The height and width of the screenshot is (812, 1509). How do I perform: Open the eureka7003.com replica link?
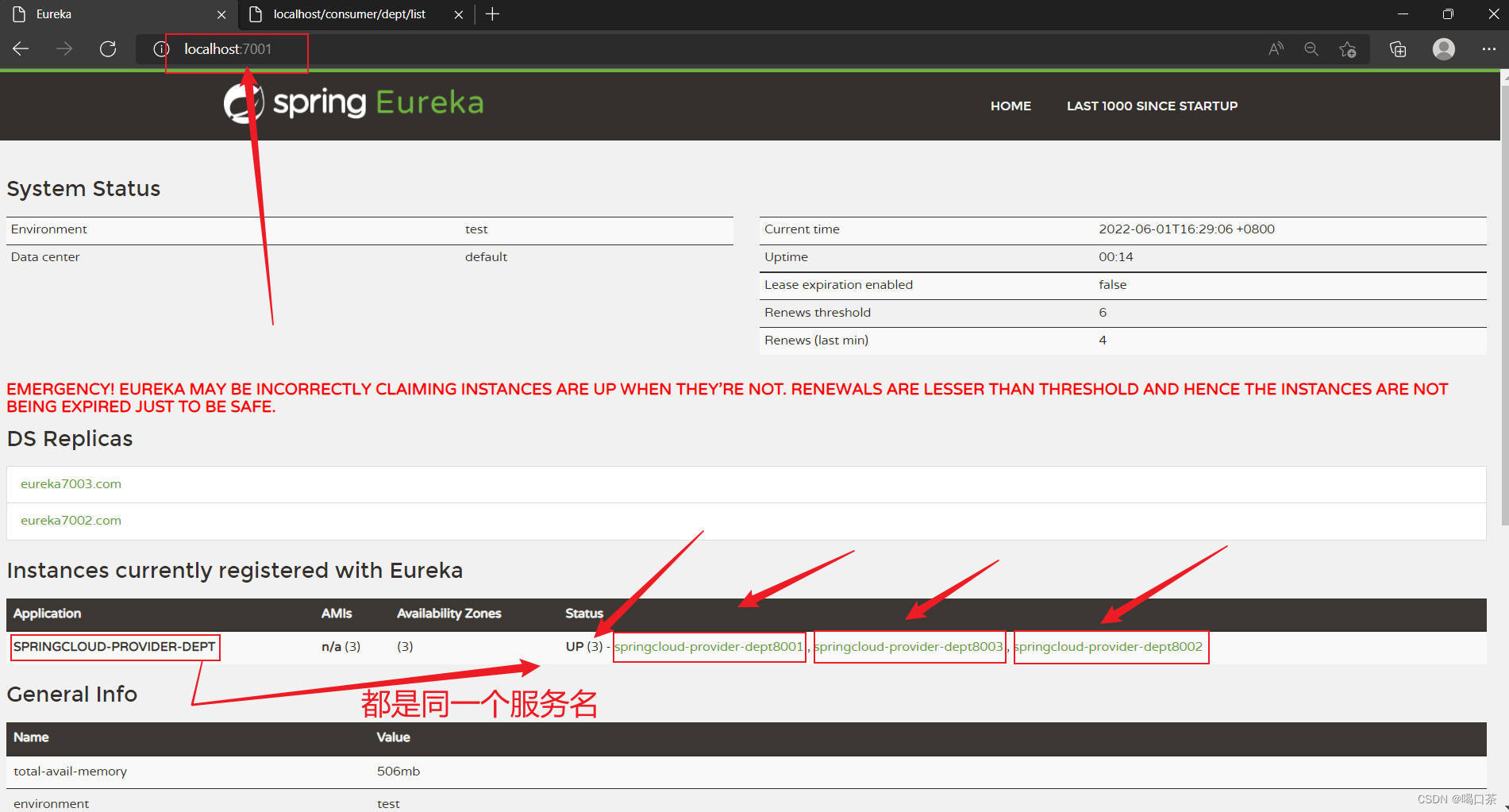tap(71, 484)
